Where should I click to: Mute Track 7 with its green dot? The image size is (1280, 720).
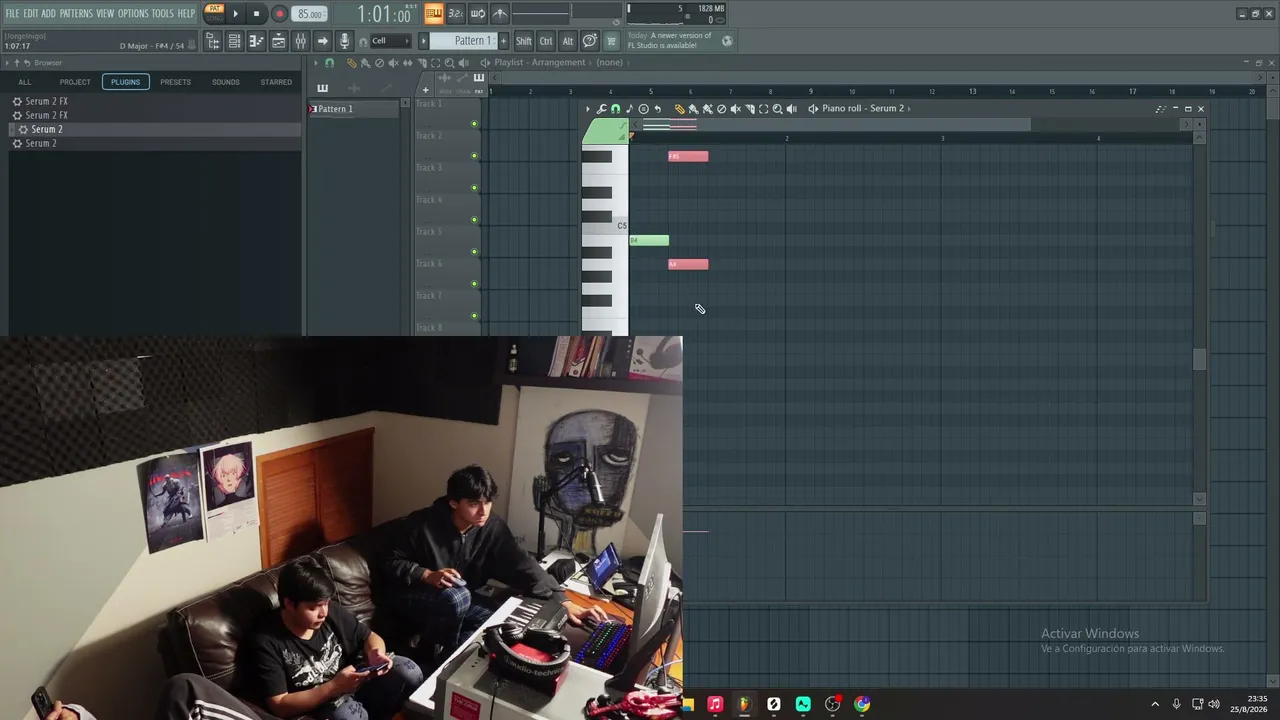(x=474, y=316)
